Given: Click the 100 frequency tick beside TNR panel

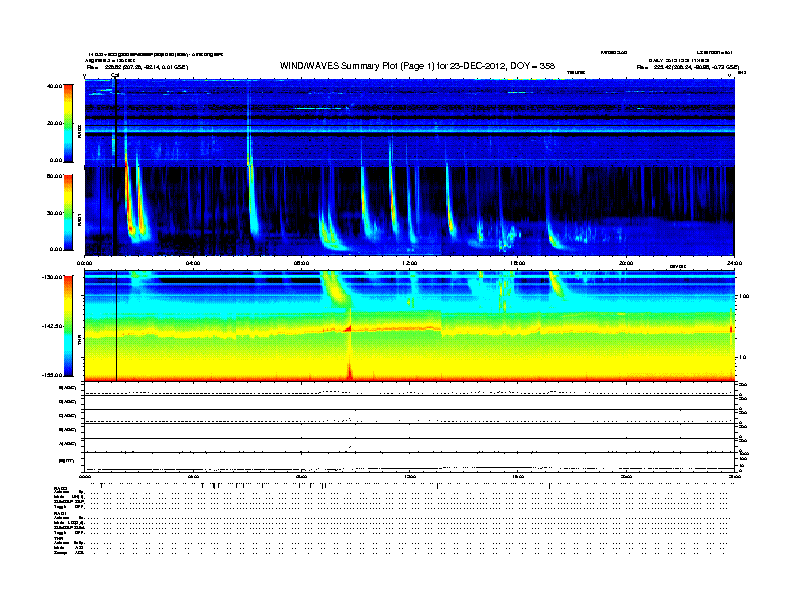Looking at the screenshot, I should pos(744,296).
